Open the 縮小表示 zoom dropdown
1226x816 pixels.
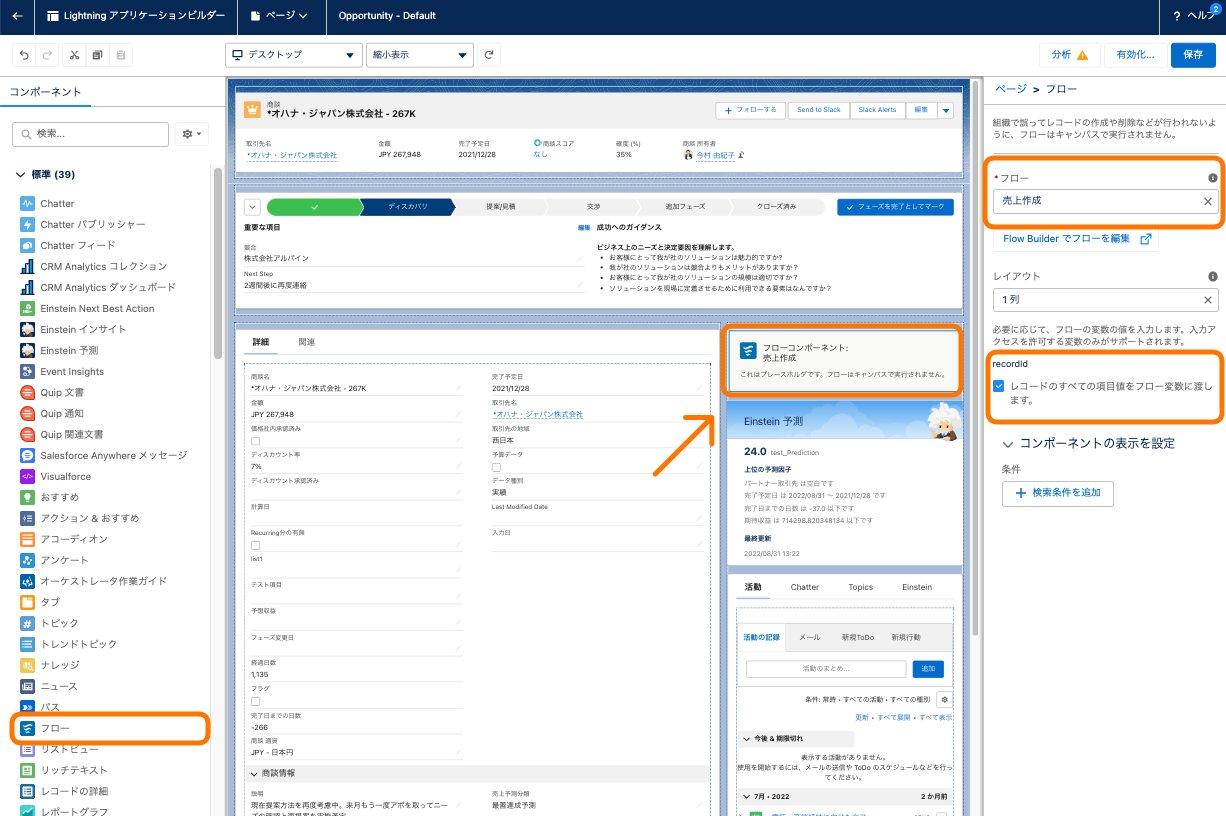(419, 55)
